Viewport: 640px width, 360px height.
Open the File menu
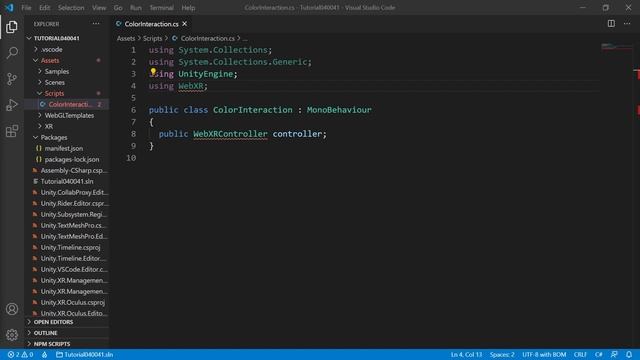point(26,7)
